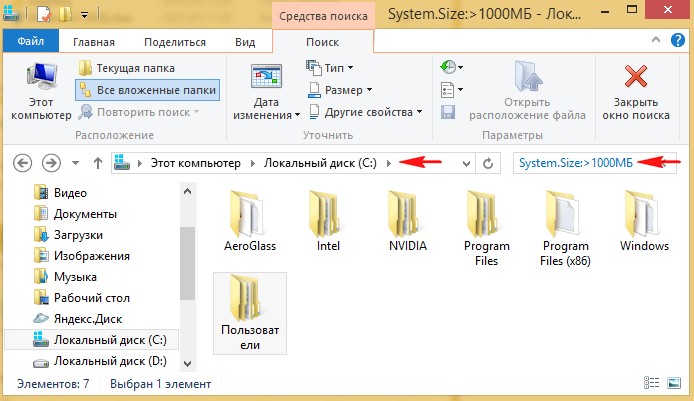
Task: Open the Главная ribbon tab
Action: (93, 42)
